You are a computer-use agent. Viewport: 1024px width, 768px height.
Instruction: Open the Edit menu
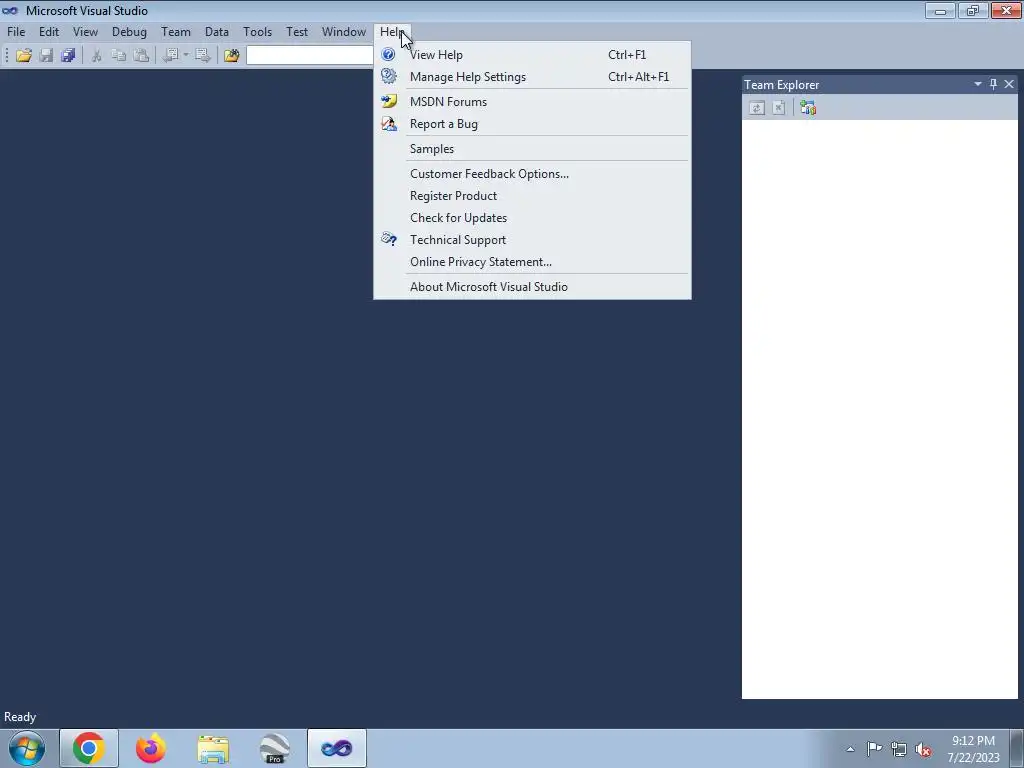tap(48, 31)
